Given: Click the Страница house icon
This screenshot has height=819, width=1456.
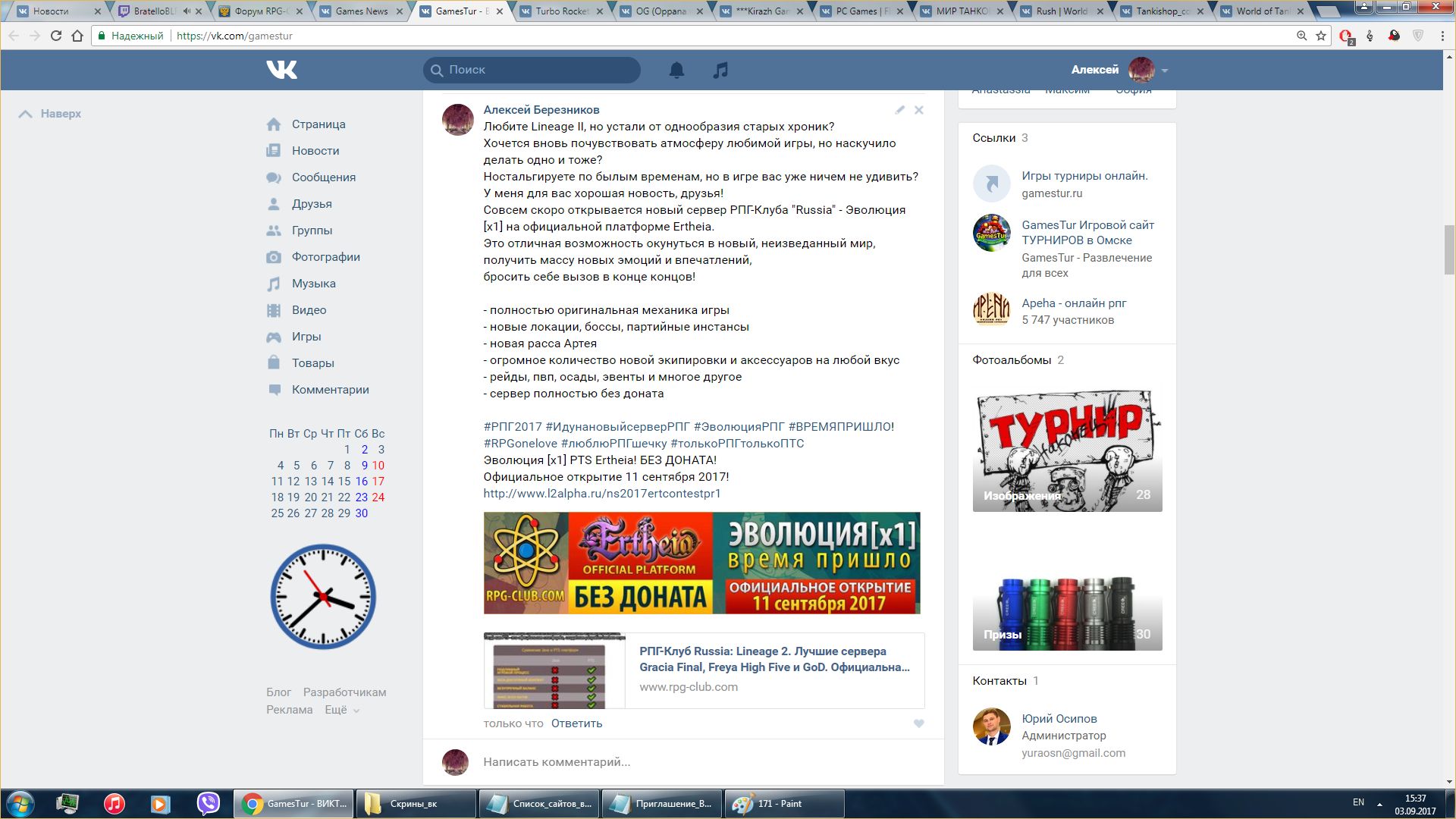Looking at the screenshot, I should tap(274, 124).
